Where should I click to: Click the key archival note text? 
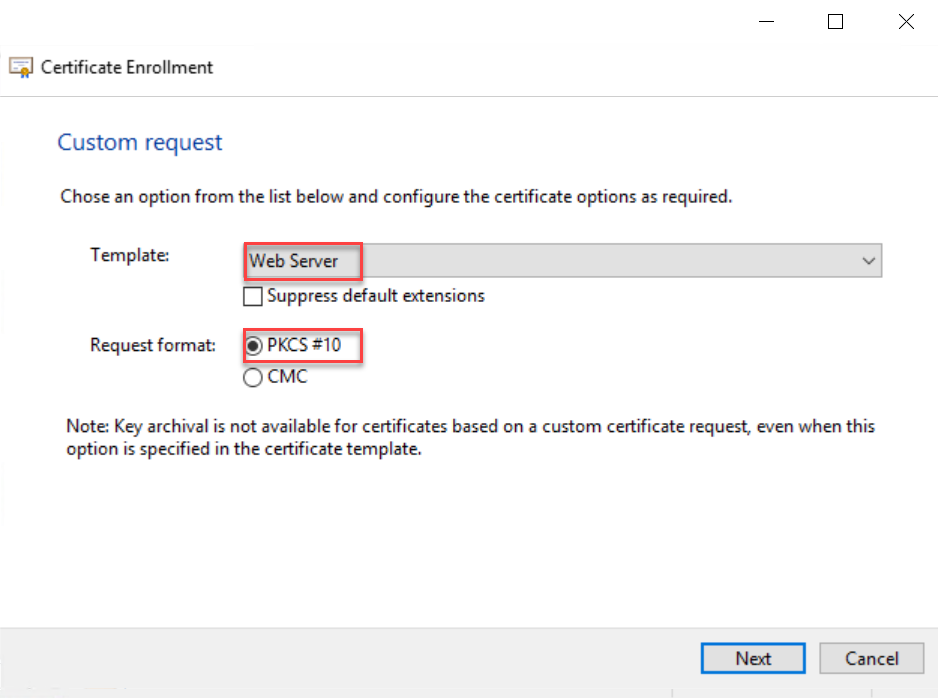click(470, 438)
